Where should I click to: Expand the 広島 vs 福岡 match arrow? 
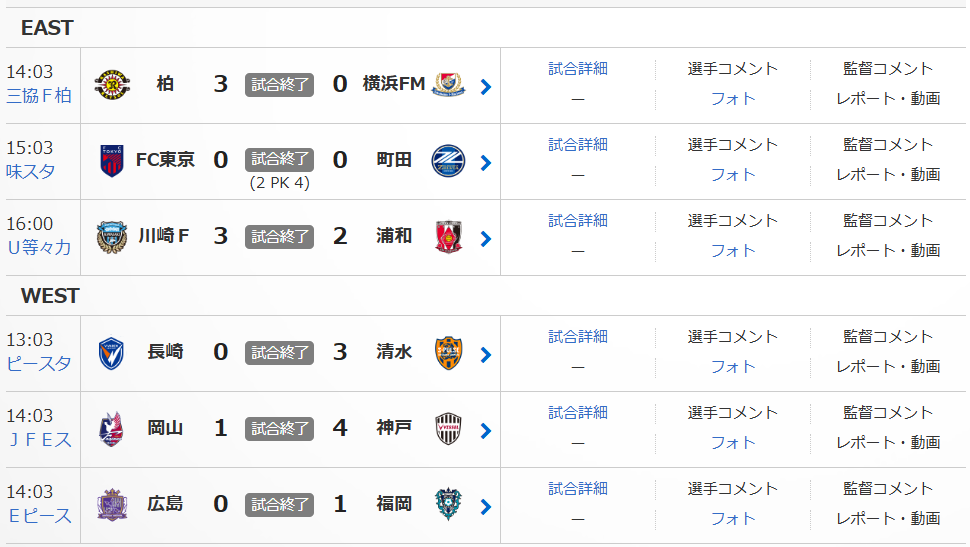pyautogui.click(x=486, y=507)
